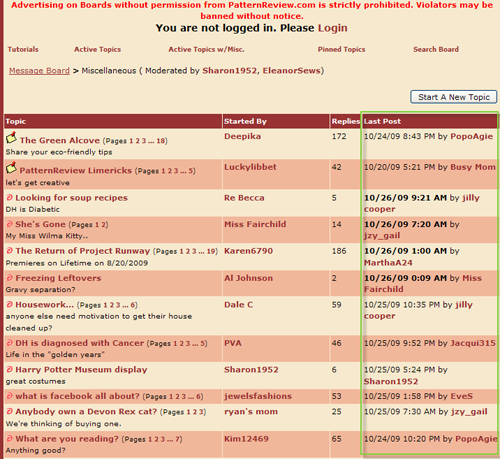Click the topic icon next to Looking for soup recipes
This screenshot has width=500, height=459.
point(10,198)
